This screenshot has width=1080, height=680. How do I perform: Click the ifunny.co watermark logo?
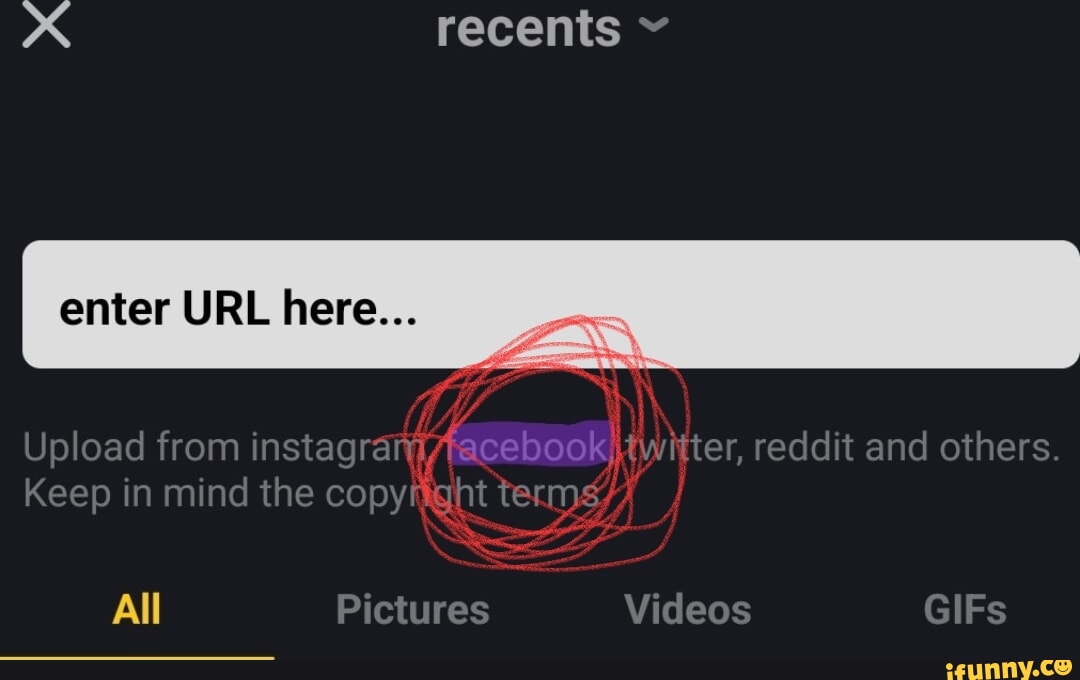pyautogui.click(x=1009, y=668)
